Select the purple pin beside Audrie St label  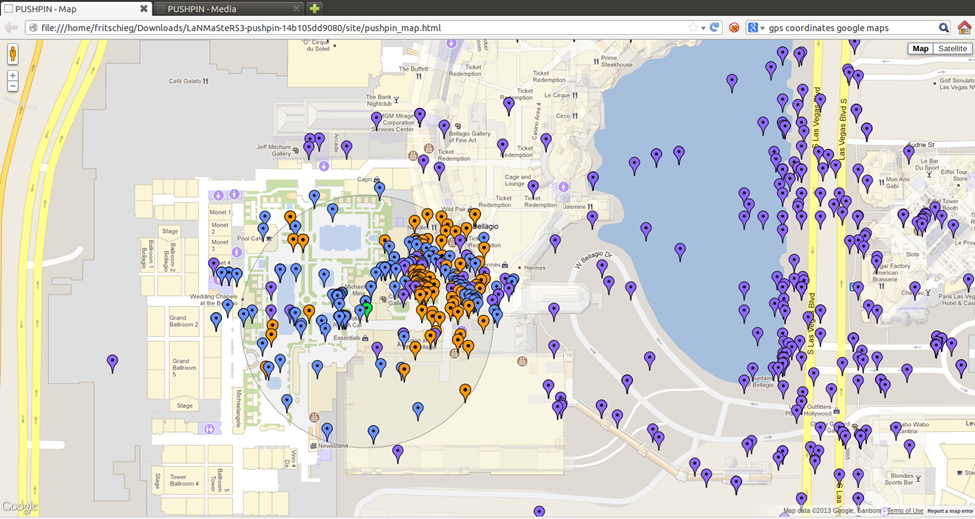click(x=909, y=154)
